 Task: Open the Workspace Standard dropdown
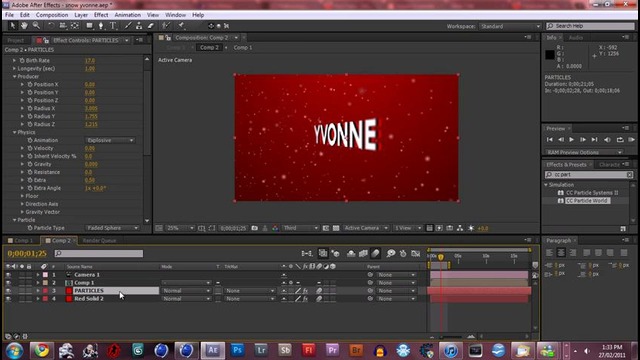(510, 26)
